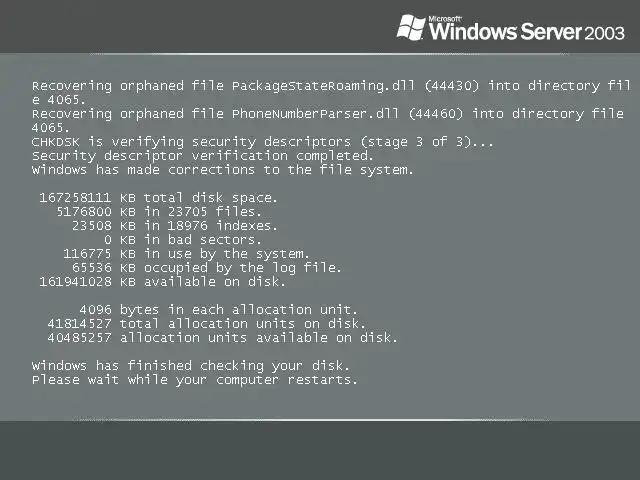
Task: Select the PhoneNumberParser.dll file name
Action: (x=315, y=114)
